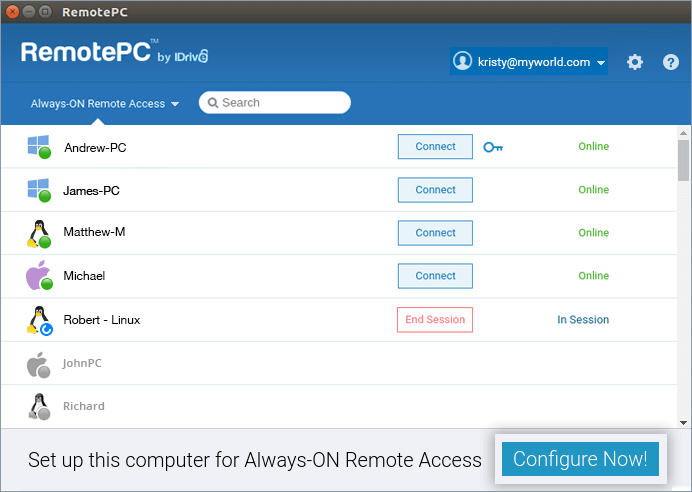The height and width of the screenshot is (492, 692).
Task: Open the settings gear icon
Action: [635, 62]
